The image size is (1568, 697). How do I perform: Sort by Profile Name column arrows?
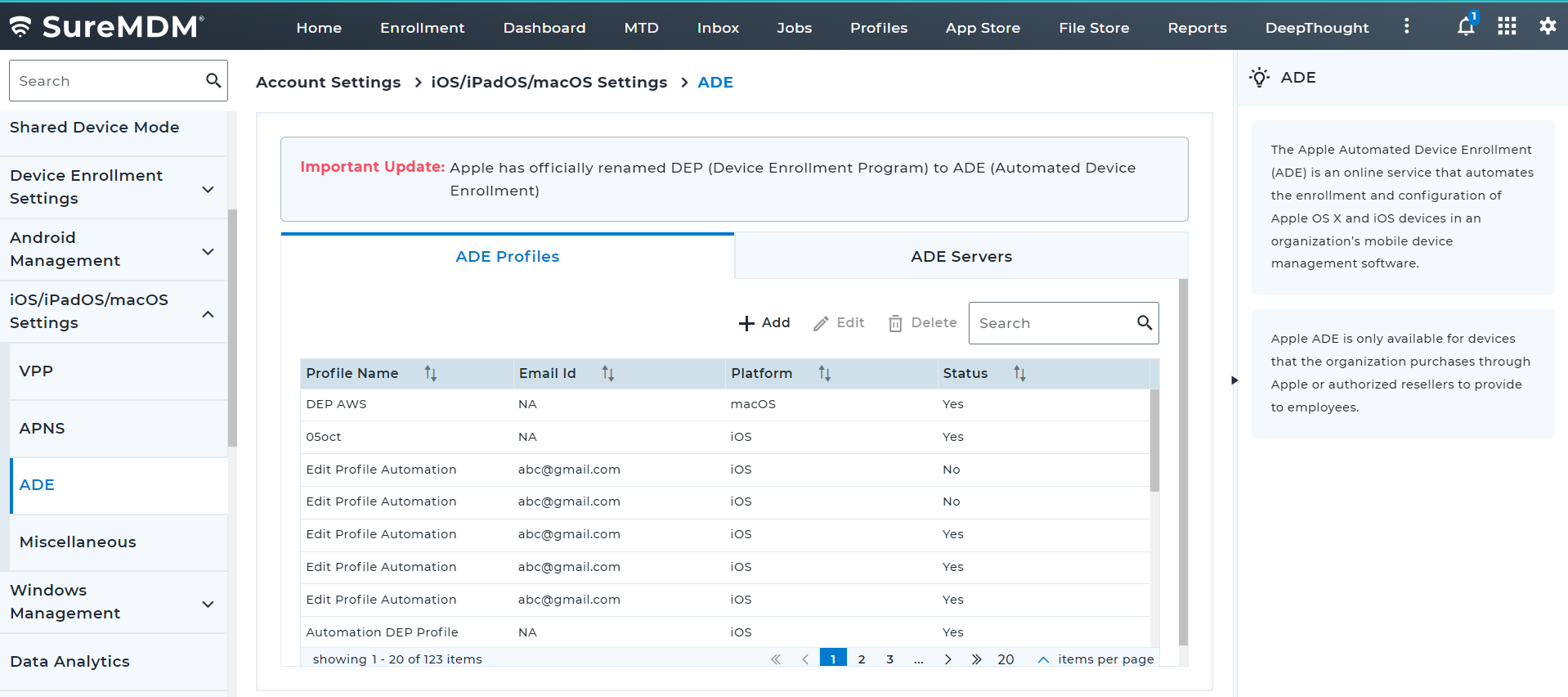(431, 374)
